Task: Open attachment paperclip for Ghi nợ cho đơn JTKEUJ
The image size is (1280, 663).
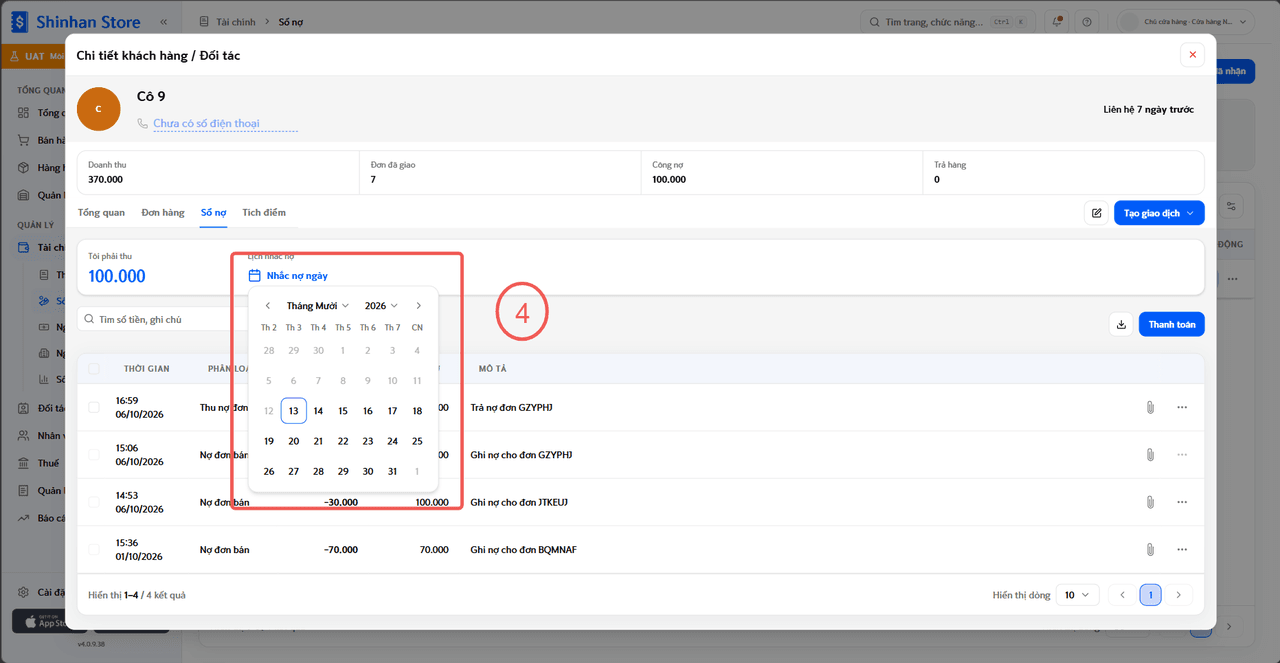Action: [x=1150, y=502]
